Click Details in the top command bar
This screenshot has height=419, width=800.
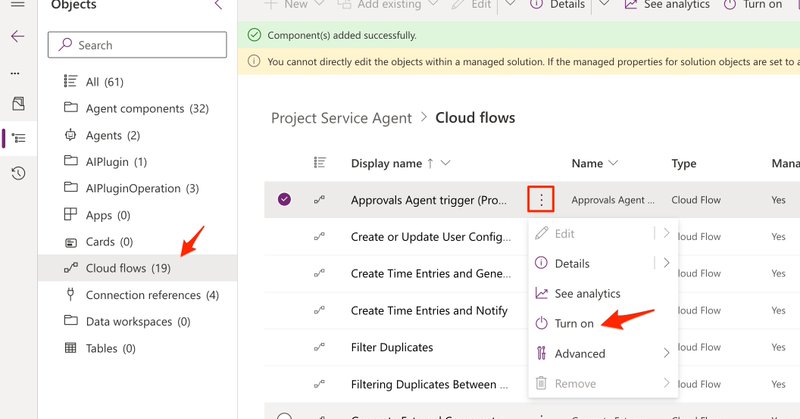click(x=558, y=5)
